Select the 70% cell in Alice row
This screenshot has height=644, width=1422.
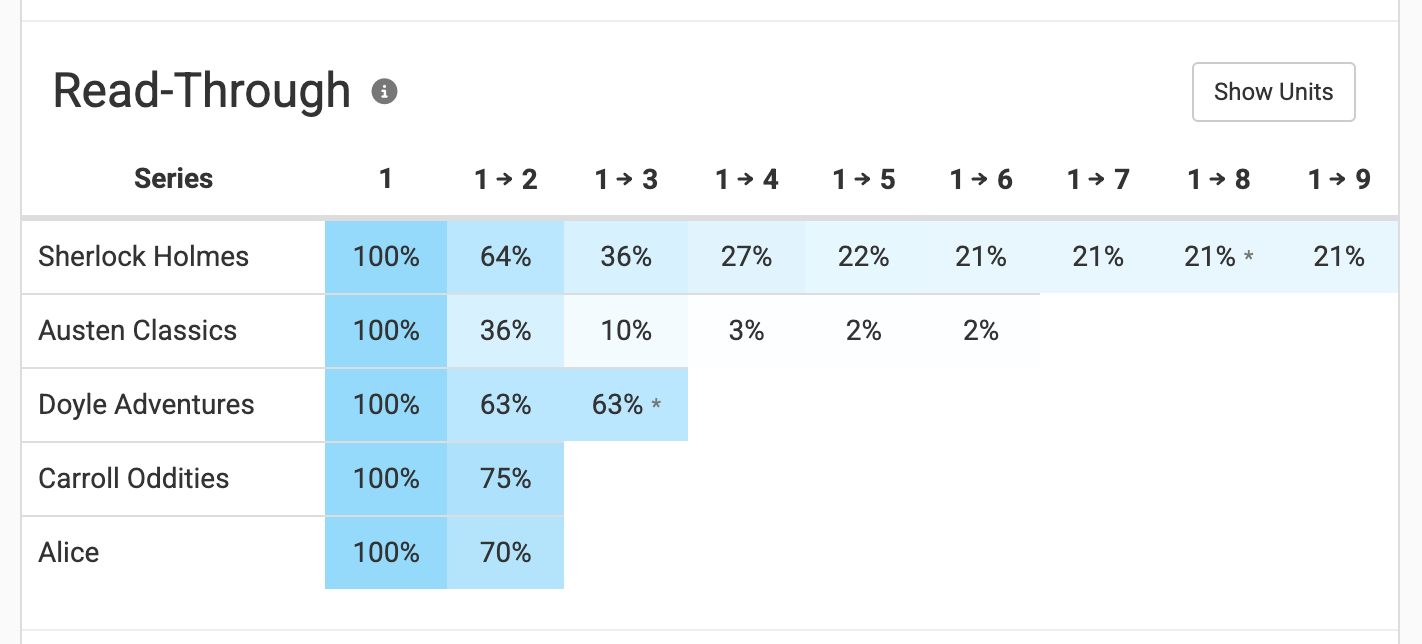(x=506, y=553)
